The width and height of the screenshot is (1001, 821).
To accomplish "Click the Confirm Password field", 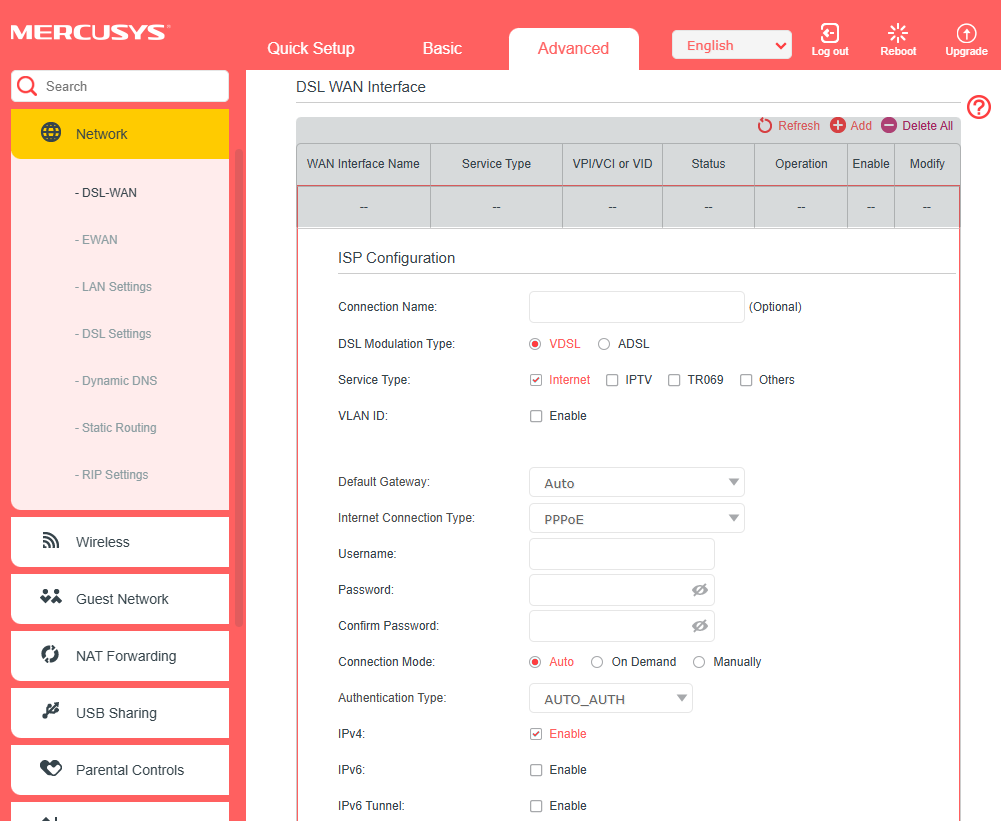I will tap(622, 626).
